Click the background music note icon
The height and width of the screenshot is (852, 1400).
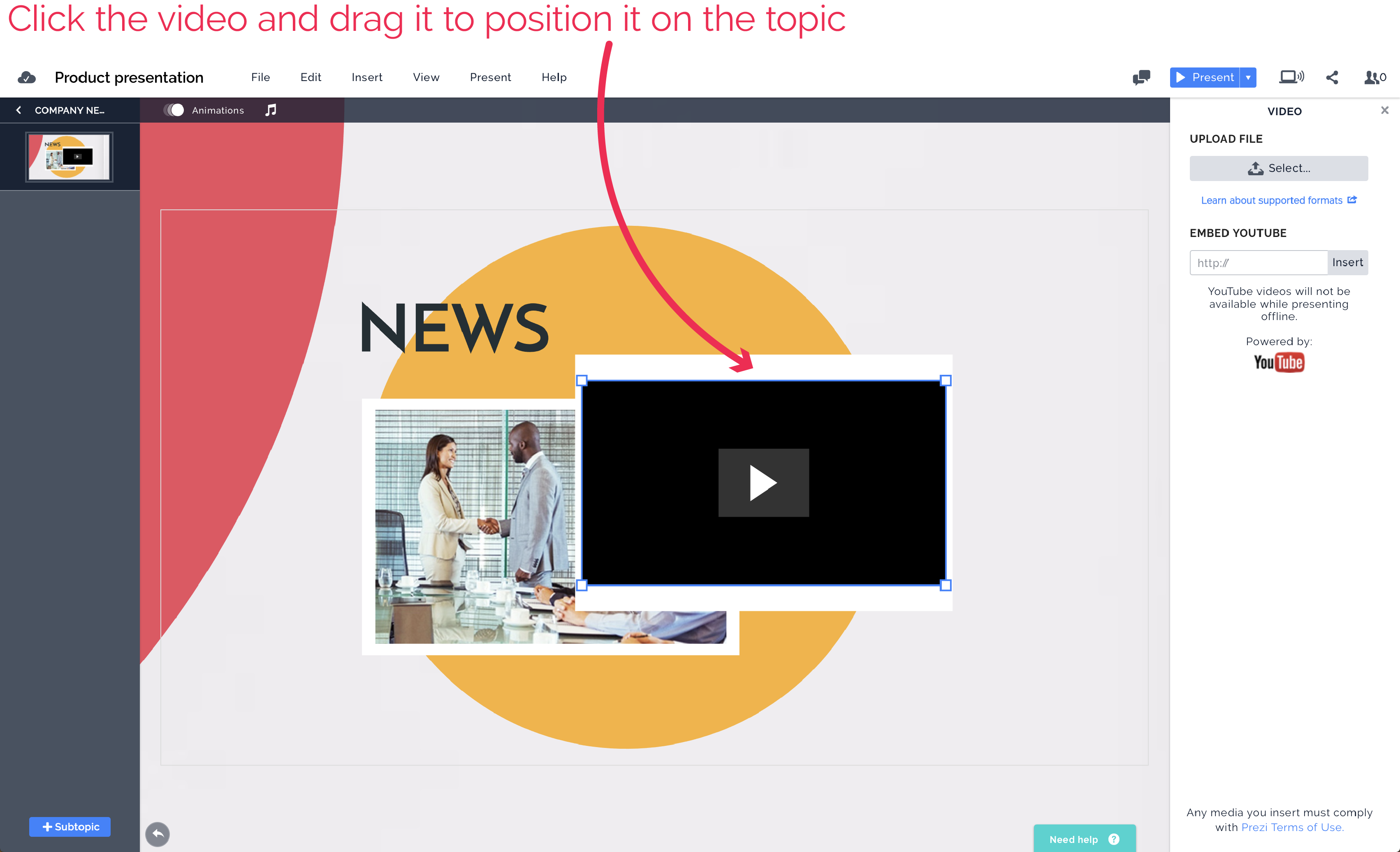click(271, 110)
